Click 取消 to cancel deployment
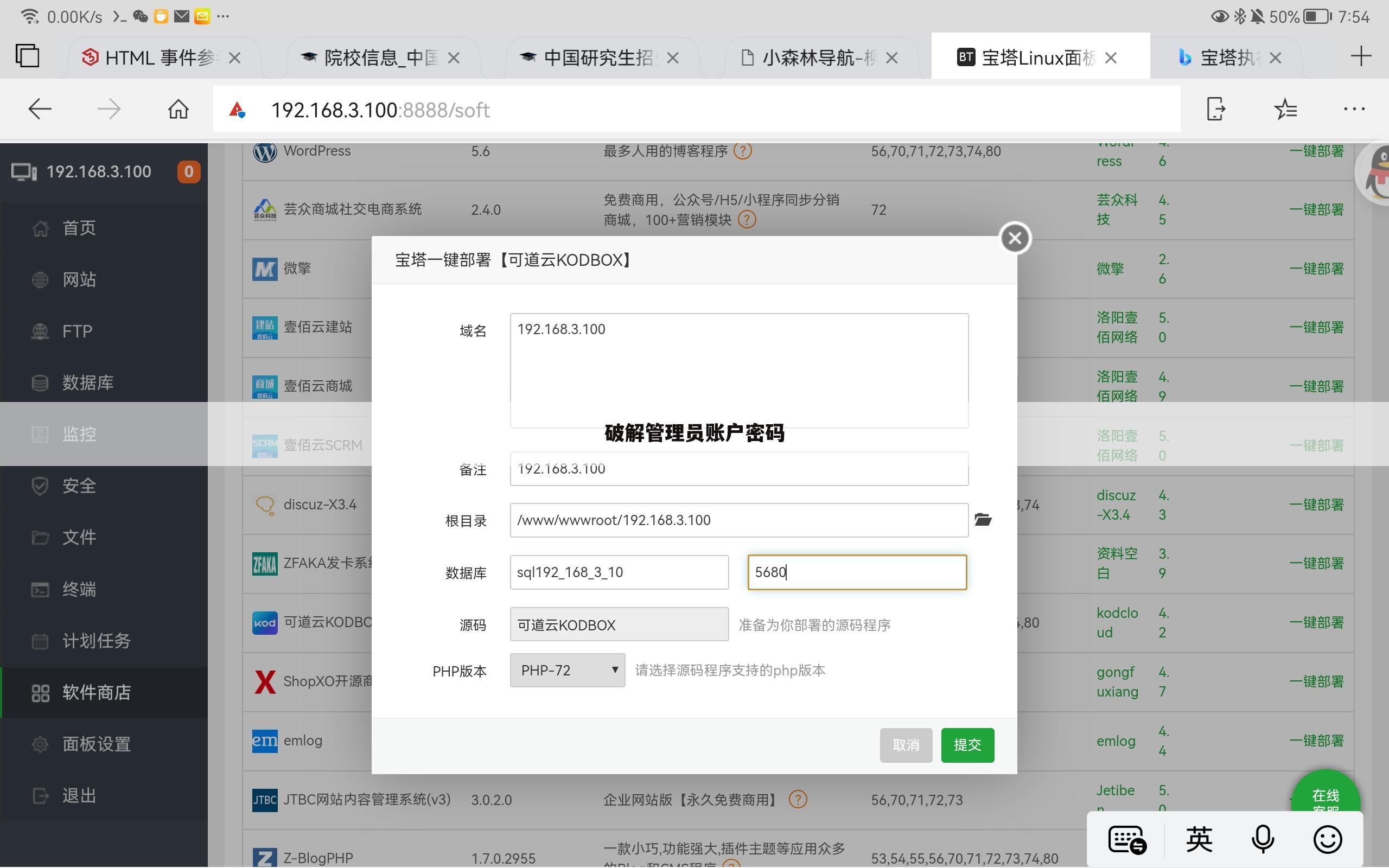1389x868 pixels. [906, 745]
